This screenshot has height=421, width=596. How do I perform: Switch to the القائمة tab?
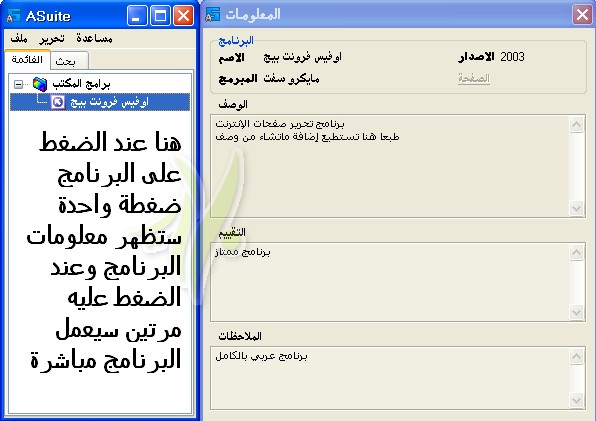(27, 59)
